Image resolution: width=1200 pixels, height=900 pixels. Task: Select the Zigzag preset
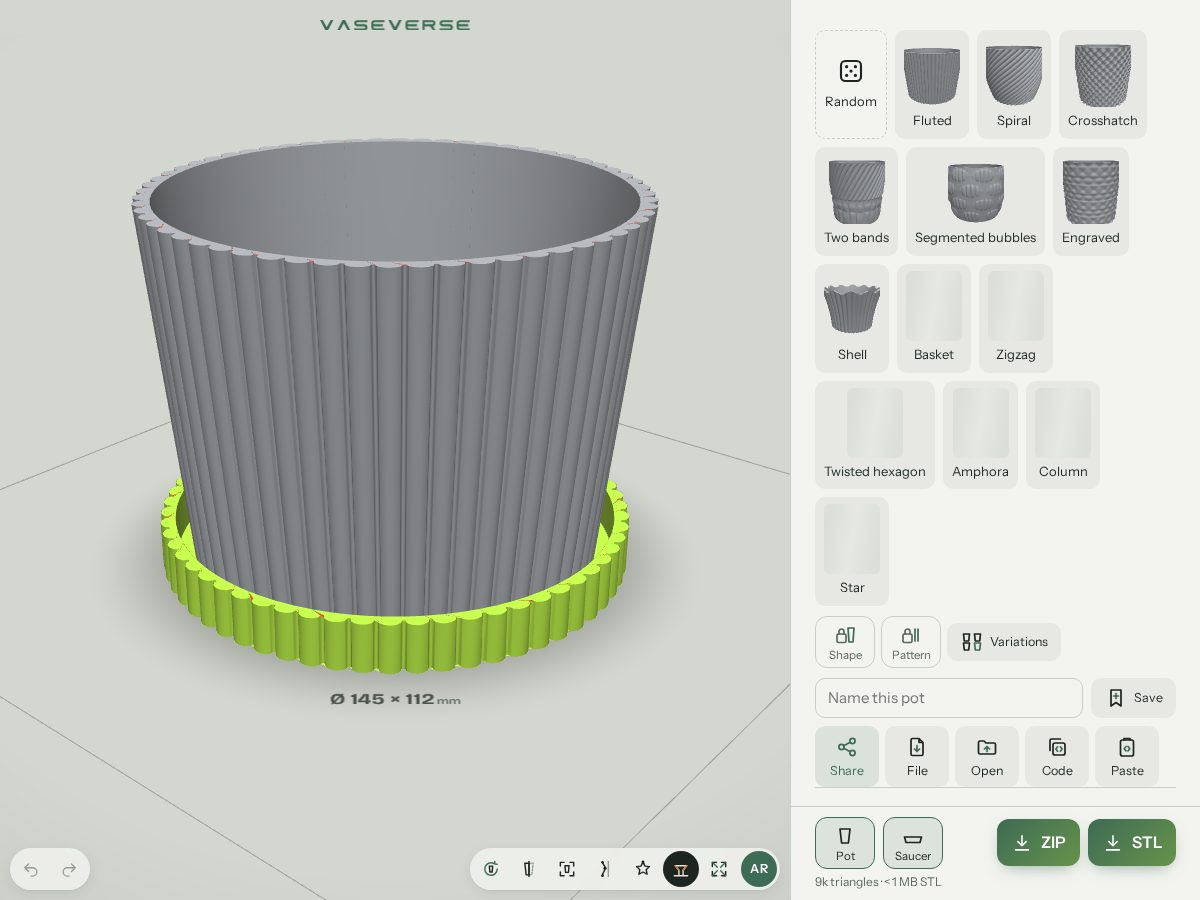coord(1016,318)
